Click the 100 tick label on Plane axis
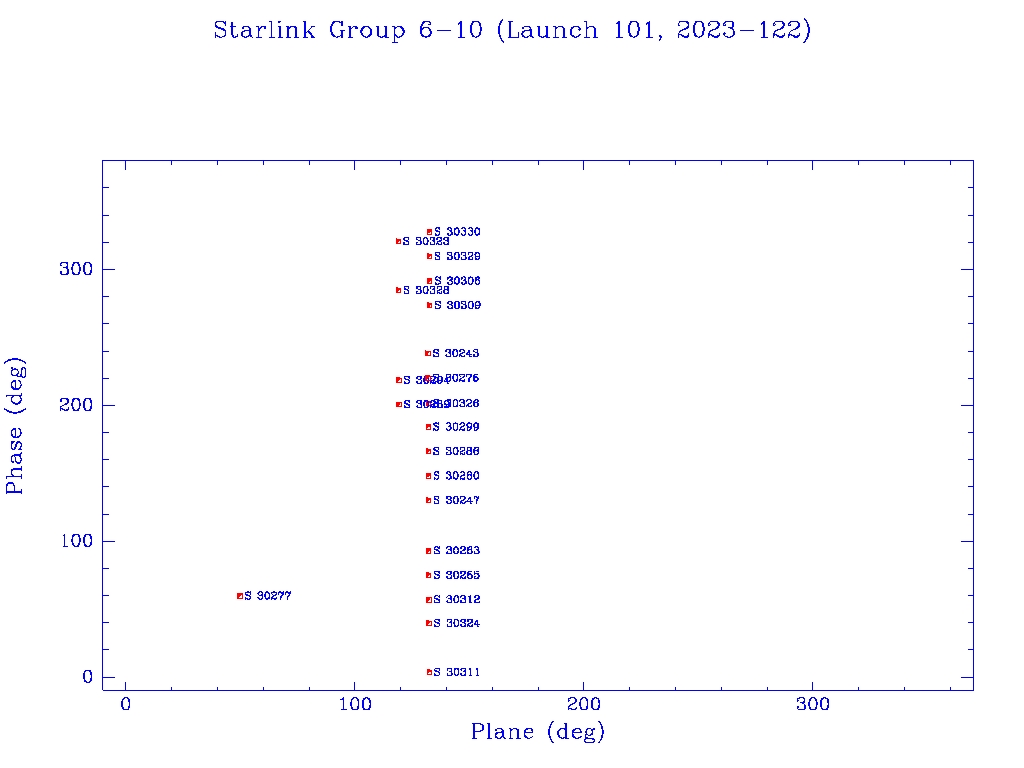The width and height of the screenshot is (1024, 768). (355, 705)
